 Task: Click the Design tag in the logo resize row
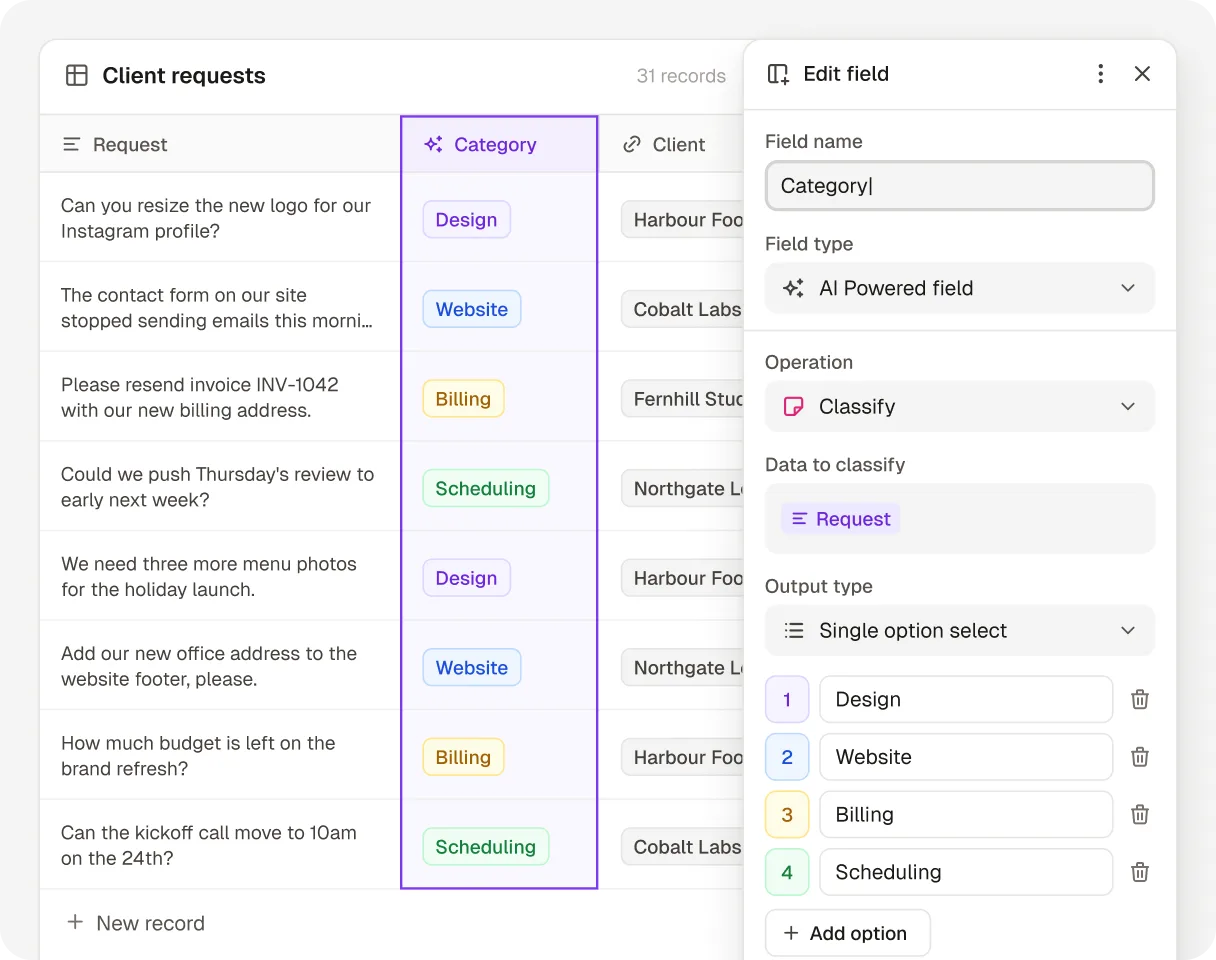466,220
